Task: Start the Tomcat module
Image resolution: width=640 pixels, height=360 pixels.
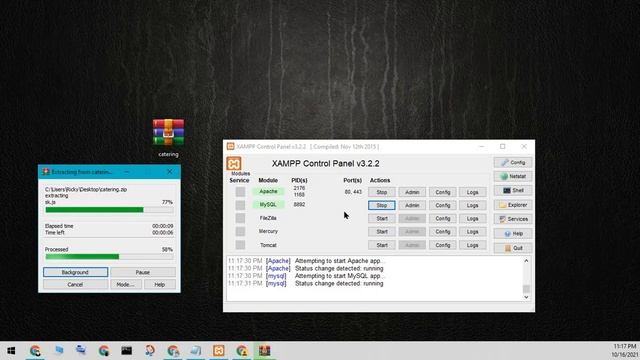Action: (382, 245)
